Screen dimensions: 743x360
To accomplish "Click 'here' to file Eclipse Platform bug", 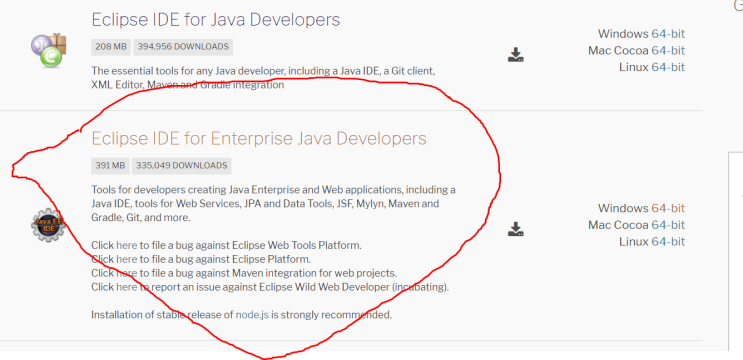I will (x=127, y=259).
